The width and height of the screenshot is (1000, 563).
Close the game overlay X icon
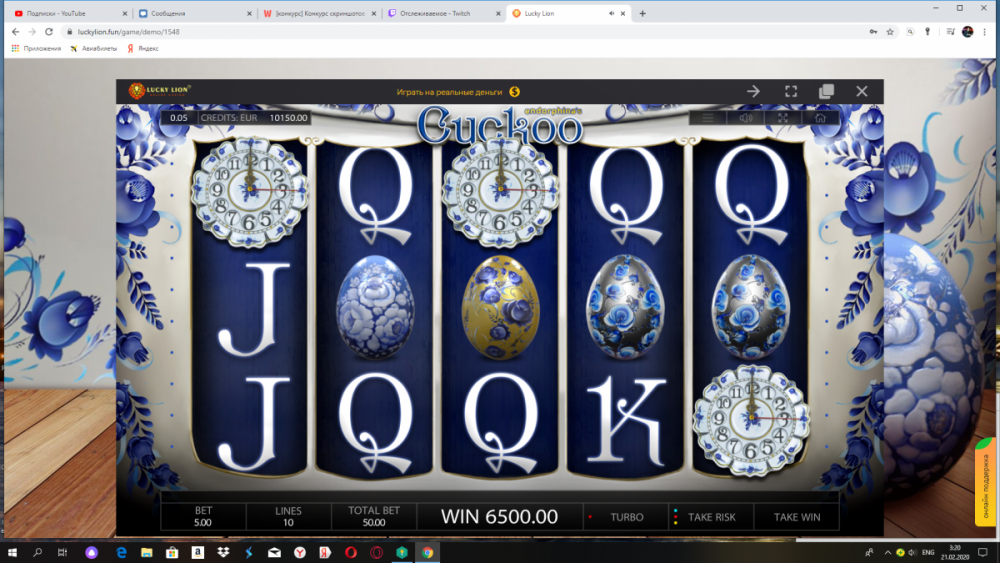(862, 91)
